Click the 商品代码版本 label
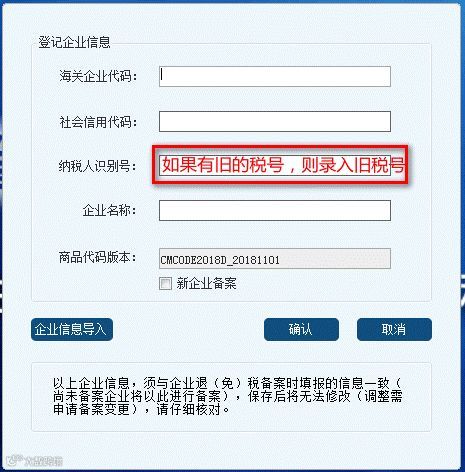Image resolution: width=465 pixels, height=472 pixels. click(98, 257)
